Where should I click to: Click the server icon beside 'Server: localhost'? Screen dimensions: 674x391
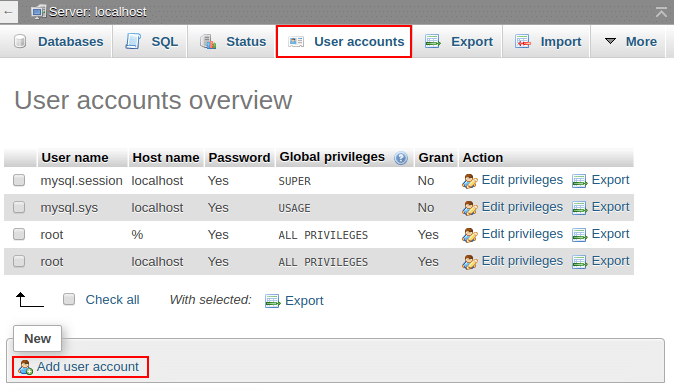click(38, 12)
